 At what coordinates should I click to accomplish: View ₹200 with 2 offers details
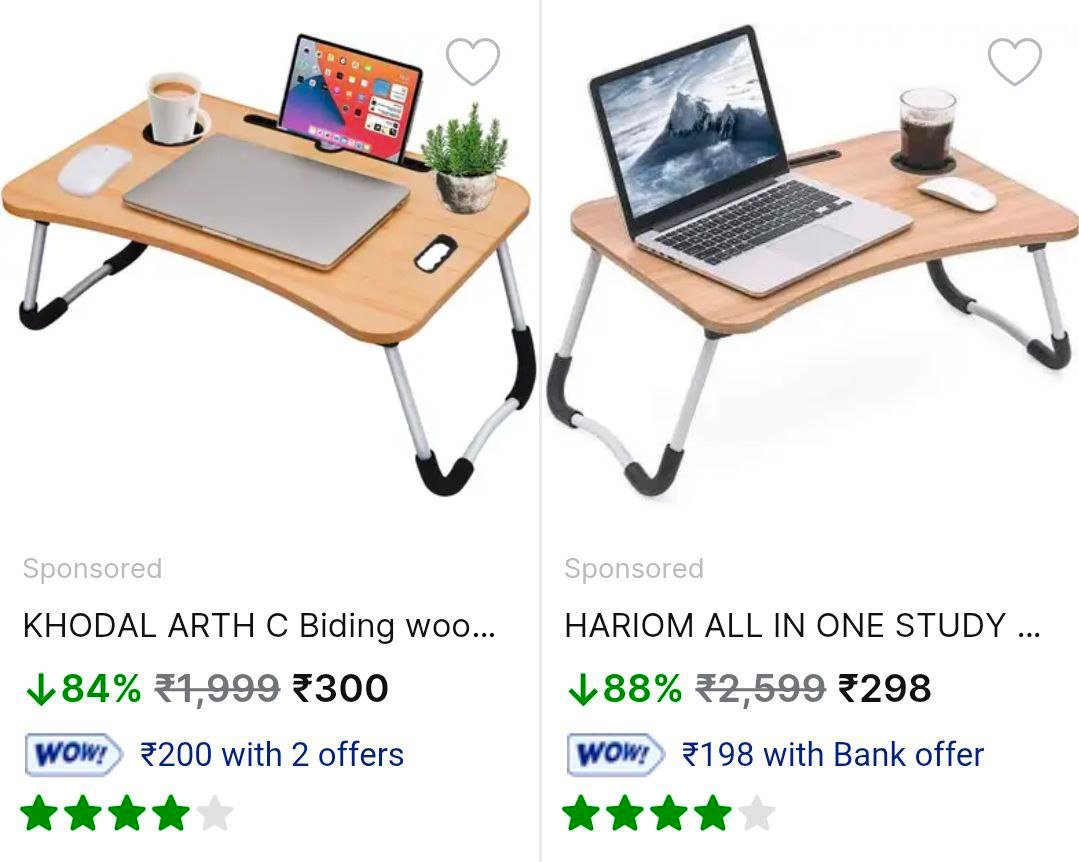[272, 755]
